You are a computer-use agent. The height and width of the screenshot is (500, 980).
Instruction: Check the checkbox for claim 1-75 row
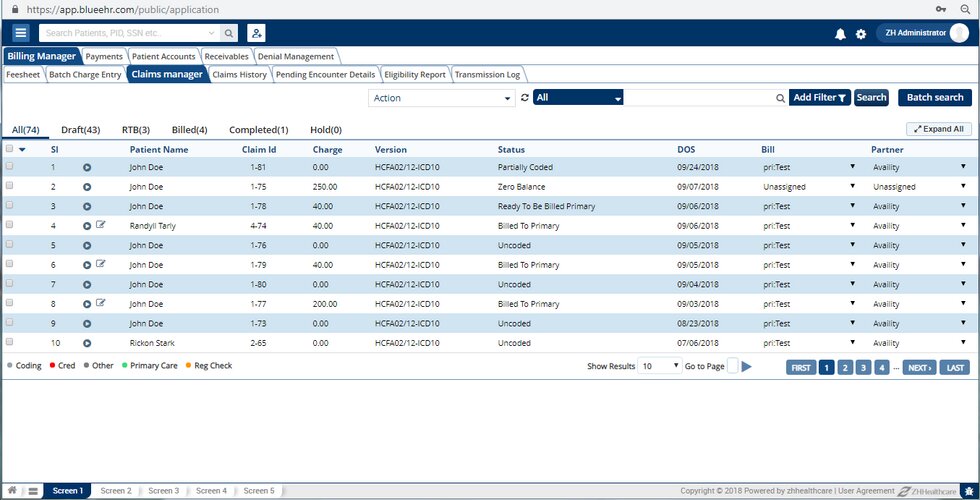(10, 187)
